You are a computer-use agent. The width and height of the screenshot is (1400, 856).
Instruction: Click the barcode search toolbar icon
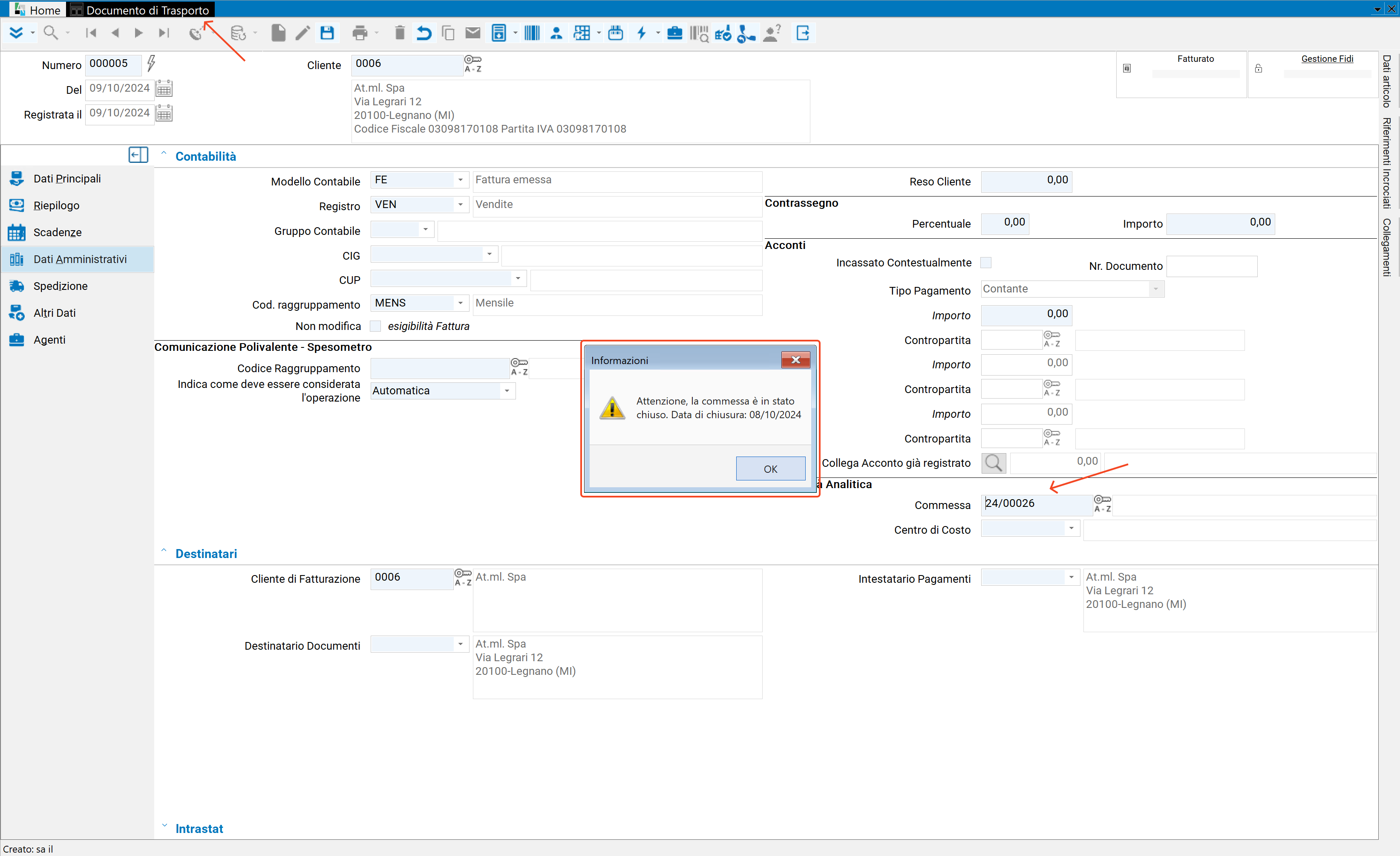699,34
